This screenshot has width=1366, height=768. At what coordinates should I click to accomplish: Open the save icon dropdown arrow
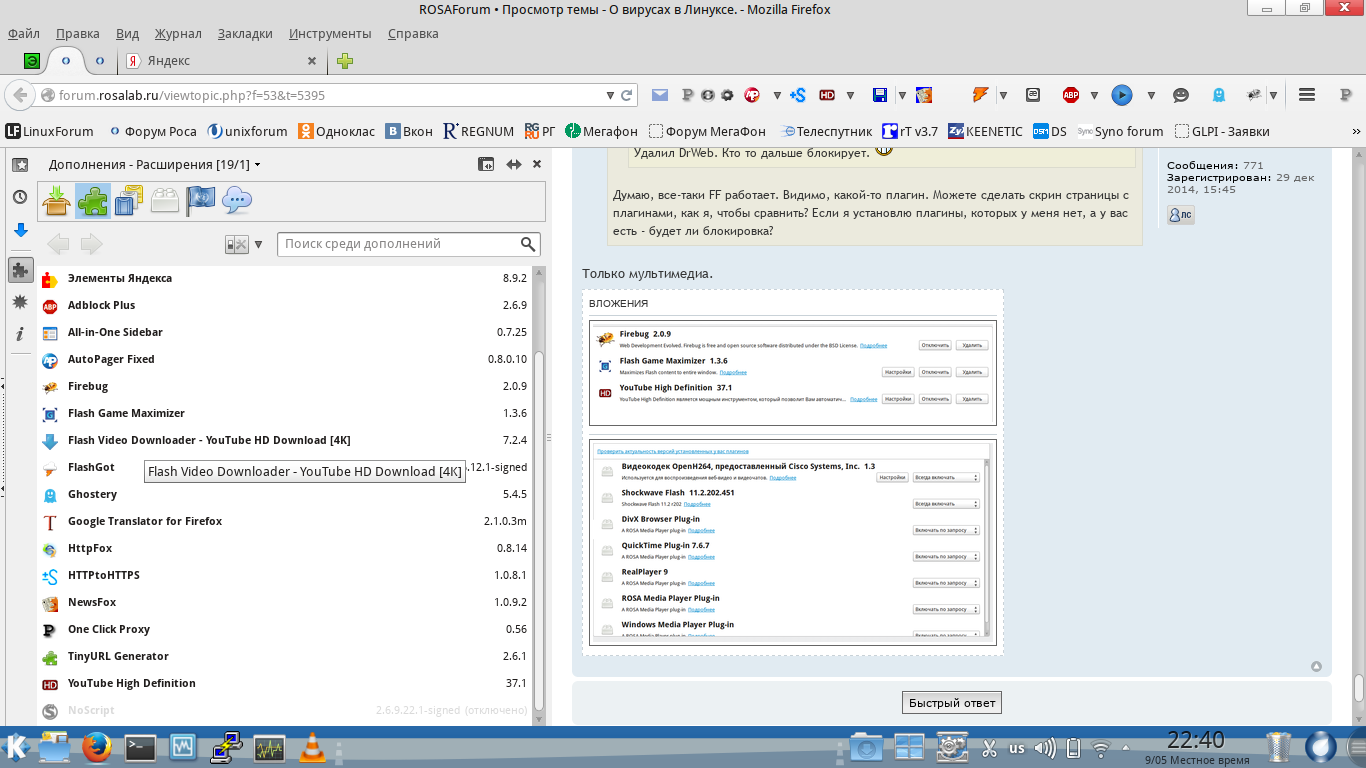pos(903,96)
